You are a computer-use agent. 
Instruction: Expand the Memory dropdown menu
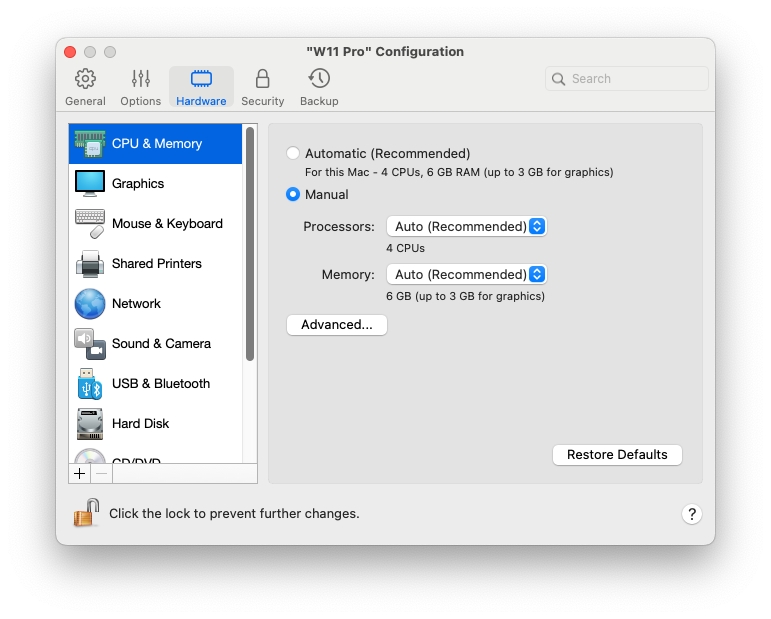(466, 275)
